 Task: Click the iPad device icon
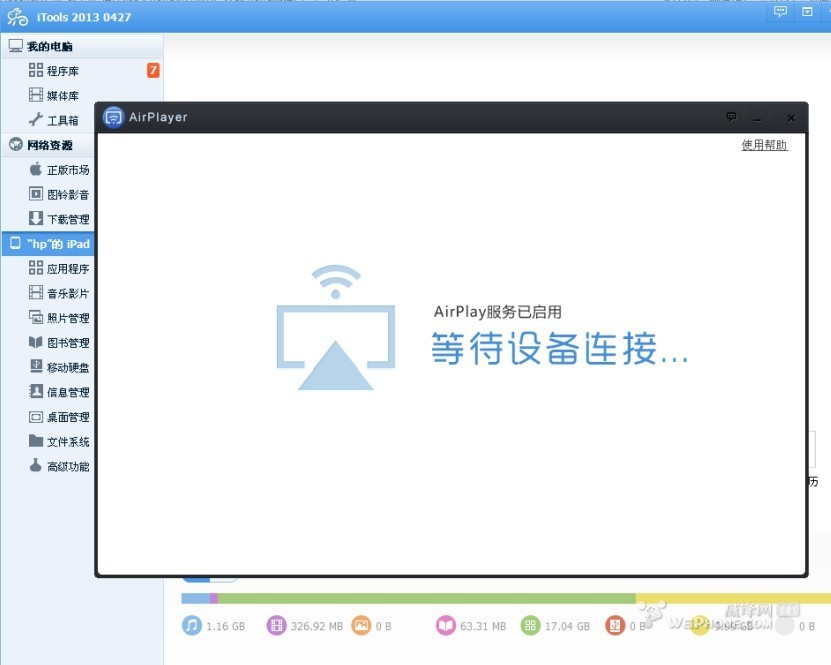point(15,243)
